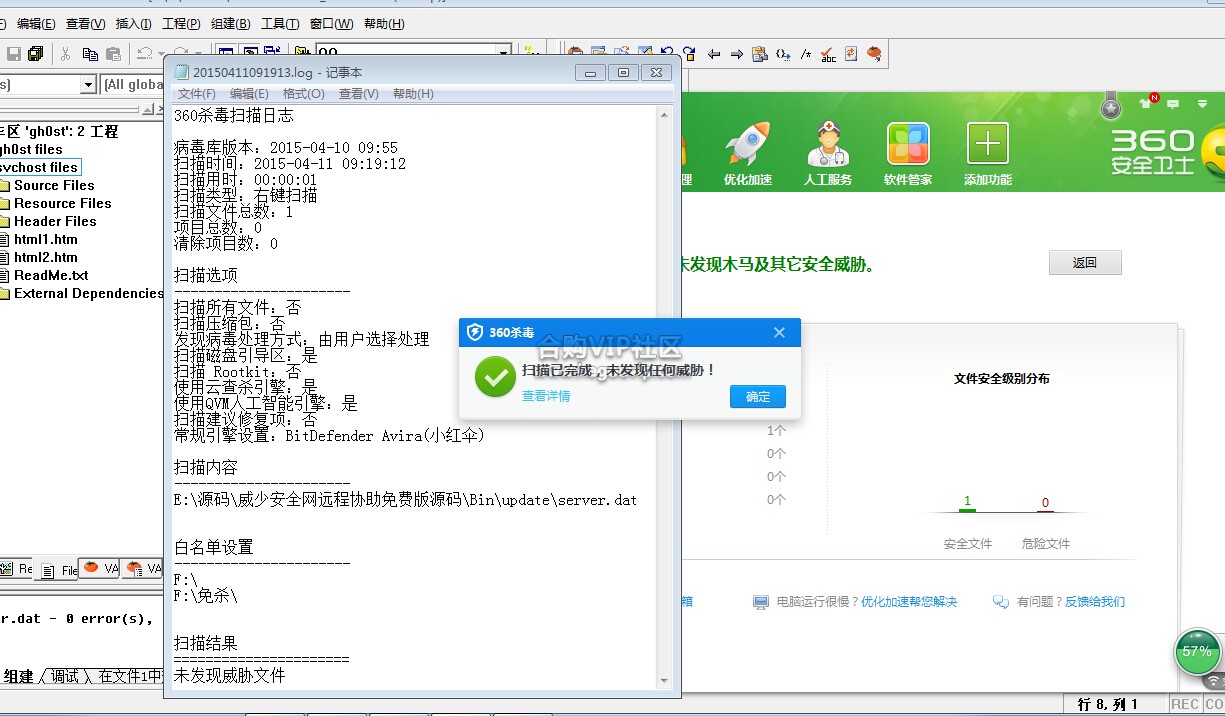
Task: Click the 查看详情 link in the 360杀毒 dialog
Action: (x=546, y=396)
